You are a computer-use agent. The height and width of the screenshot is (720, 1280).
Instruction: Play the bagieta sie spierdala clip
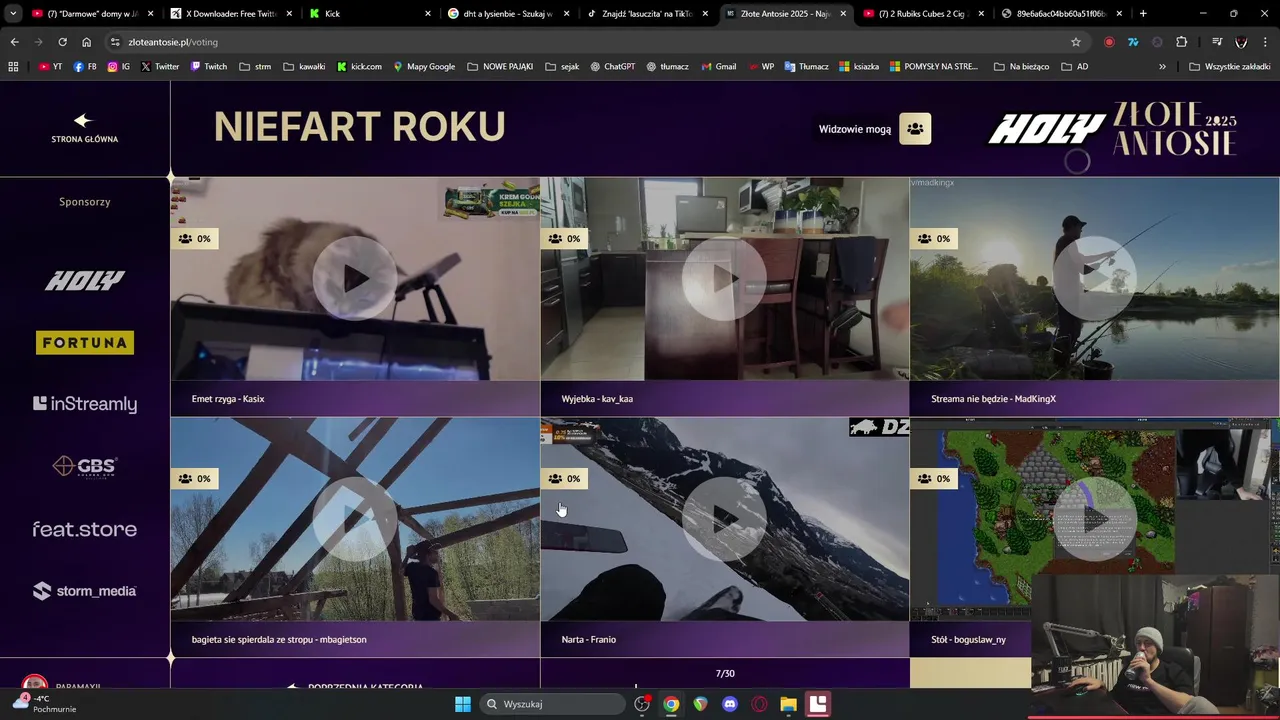coord(355,519)
